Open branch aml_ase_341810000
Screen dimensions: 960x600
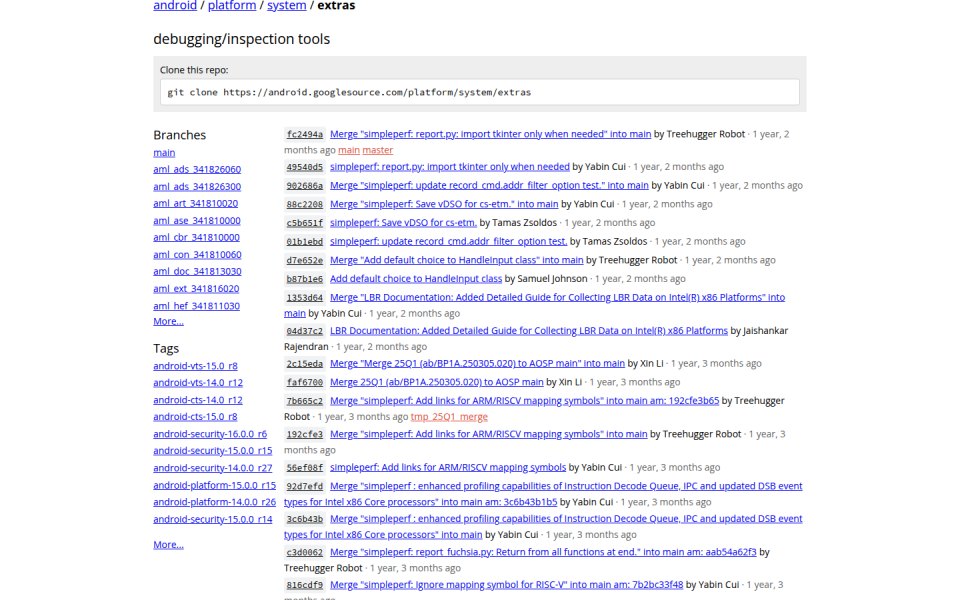click(197, 220)
